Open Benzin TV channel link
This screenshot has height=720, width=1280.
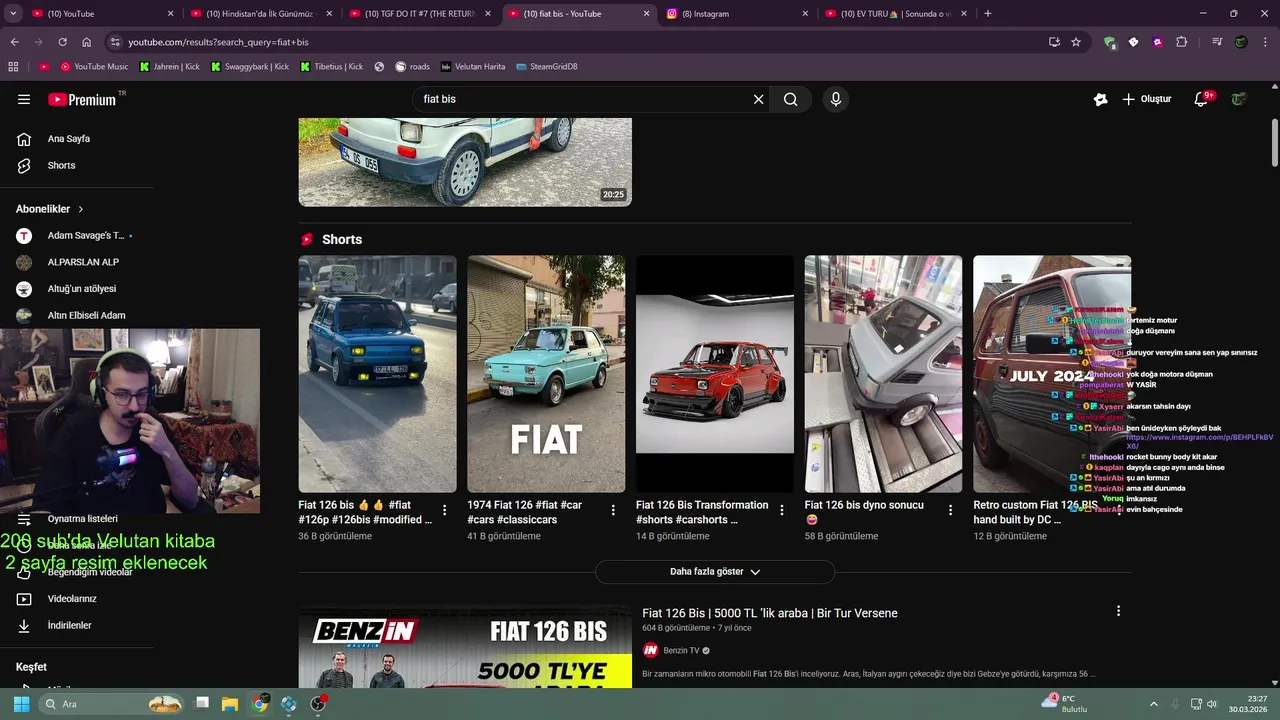[x=681, y=651]
